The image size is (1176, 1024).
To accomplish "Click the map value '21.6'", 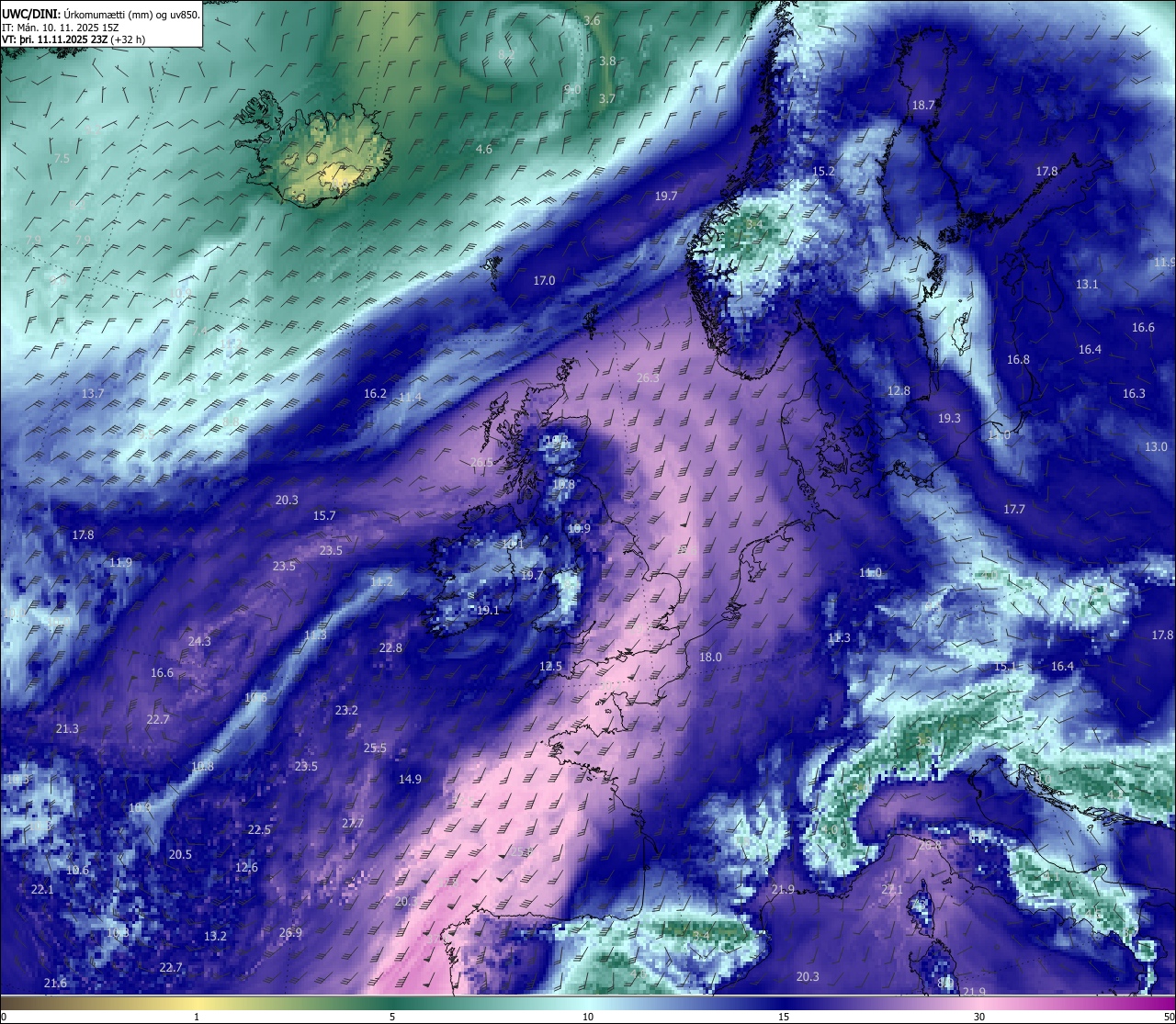I will (x=55, y=983).
